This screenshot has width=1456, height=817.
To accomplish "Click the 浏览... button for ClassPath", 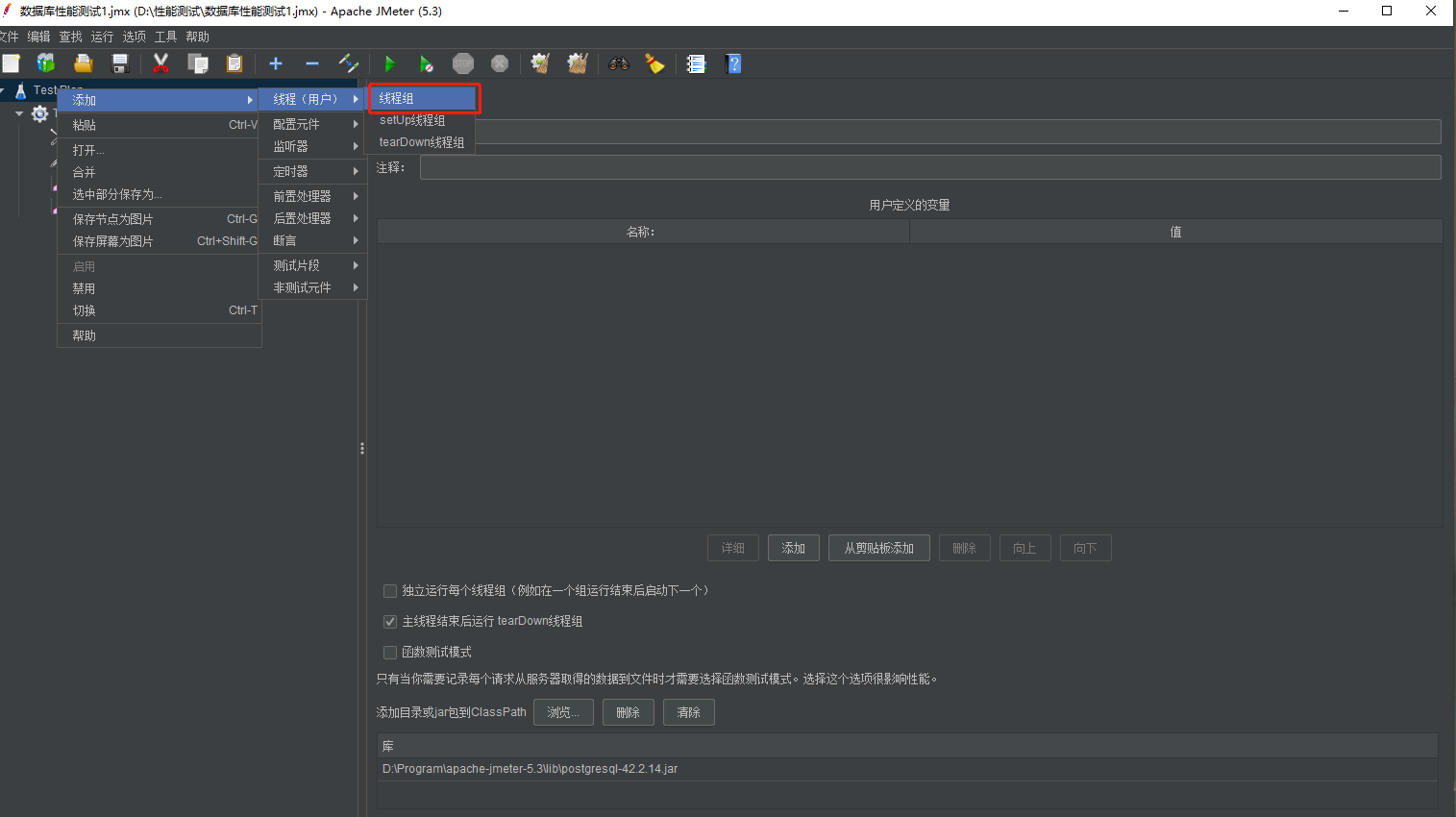I will (563, 712).
